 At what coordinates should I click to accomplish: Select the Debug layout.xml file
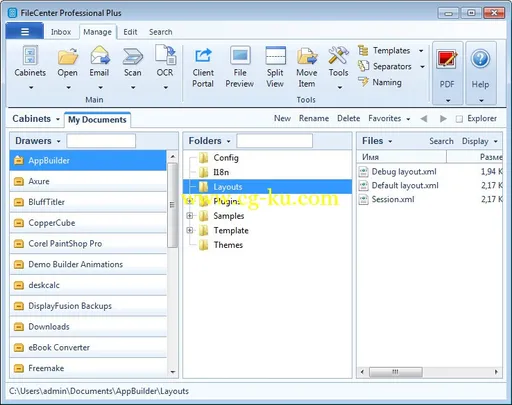pyautogui.click(x=404, y=172)
